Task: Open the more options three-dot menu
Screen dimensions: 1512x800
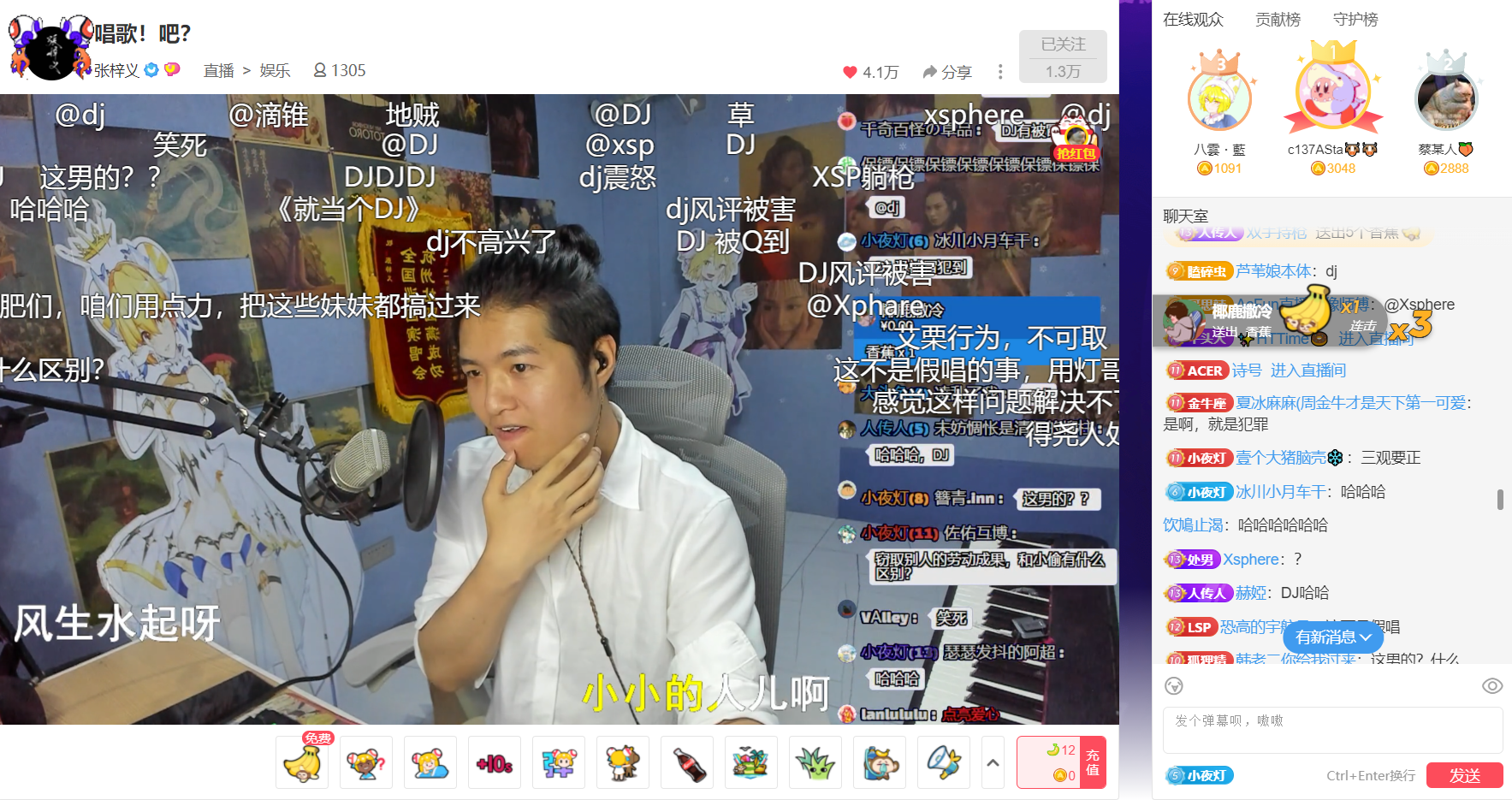Action: coord(999,72)
